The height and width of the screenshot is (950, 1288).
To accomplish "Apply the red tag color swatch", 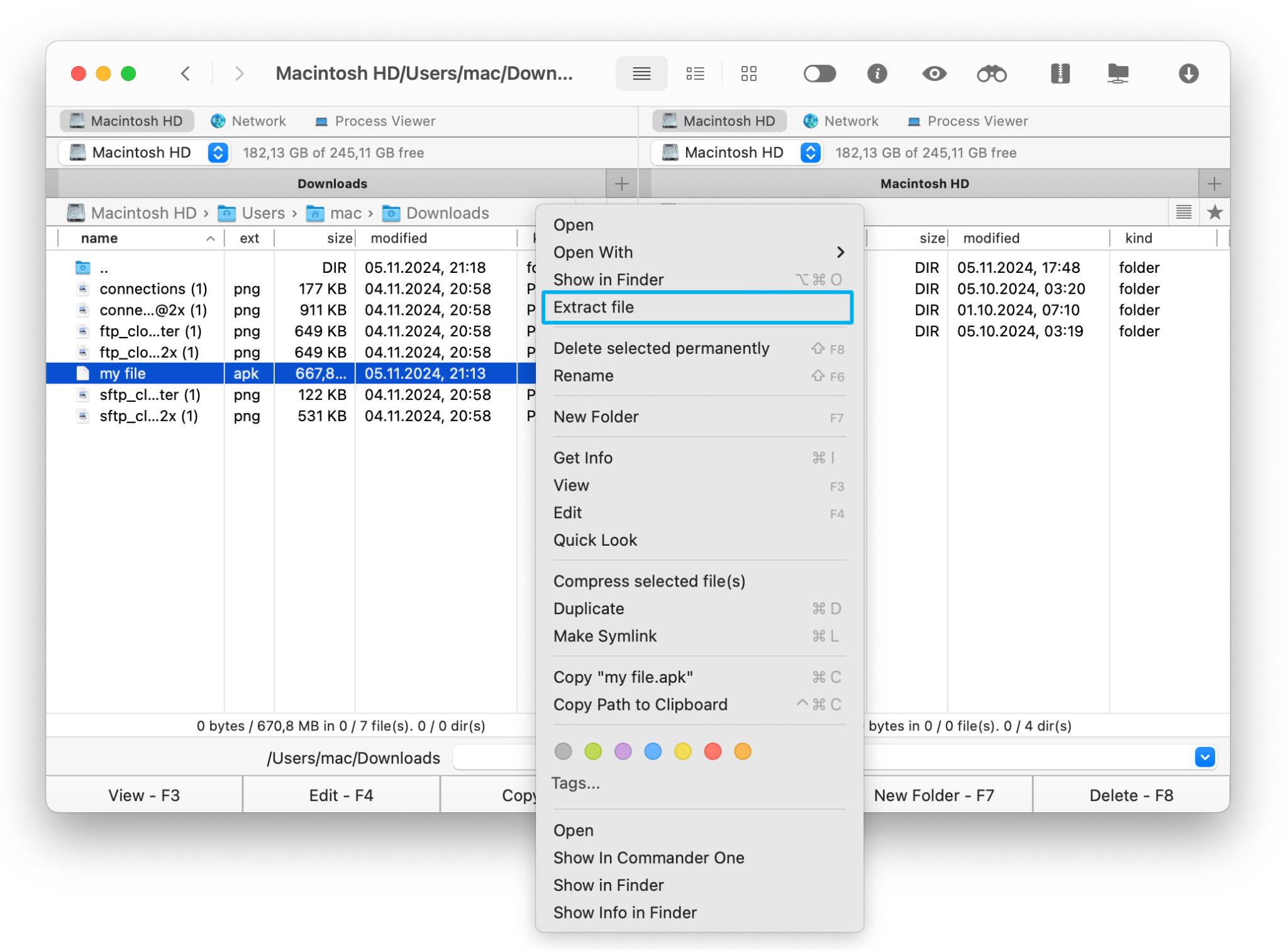I will tap(713, 751).
